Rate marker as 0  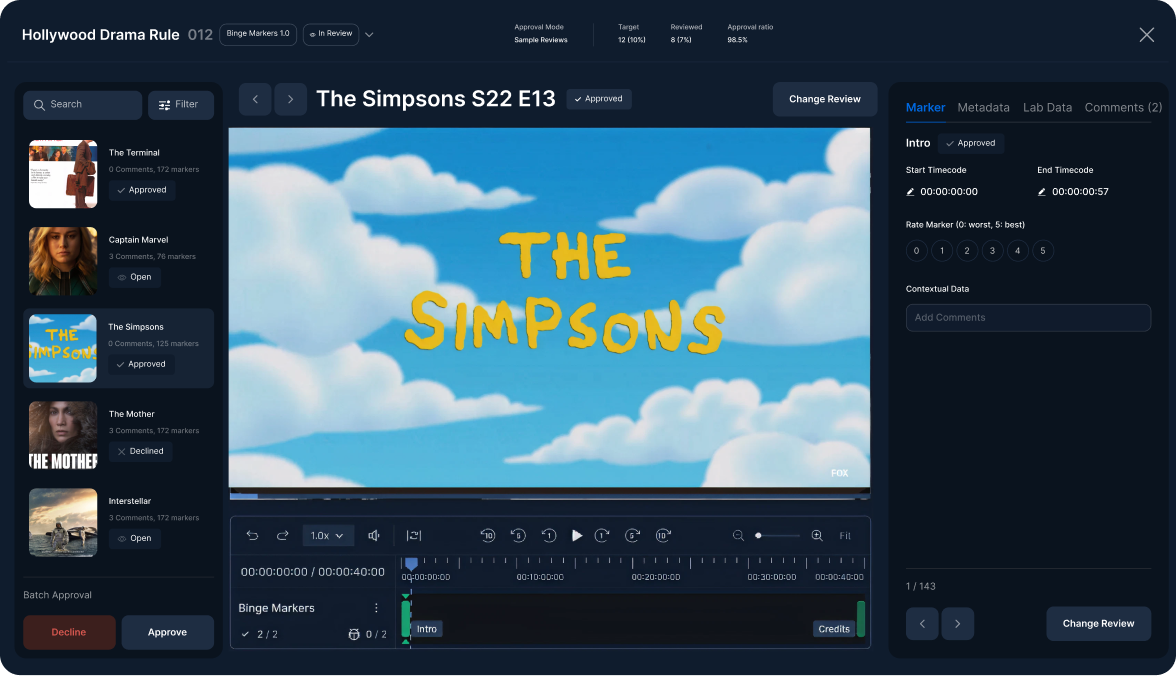tap(916, 251)
